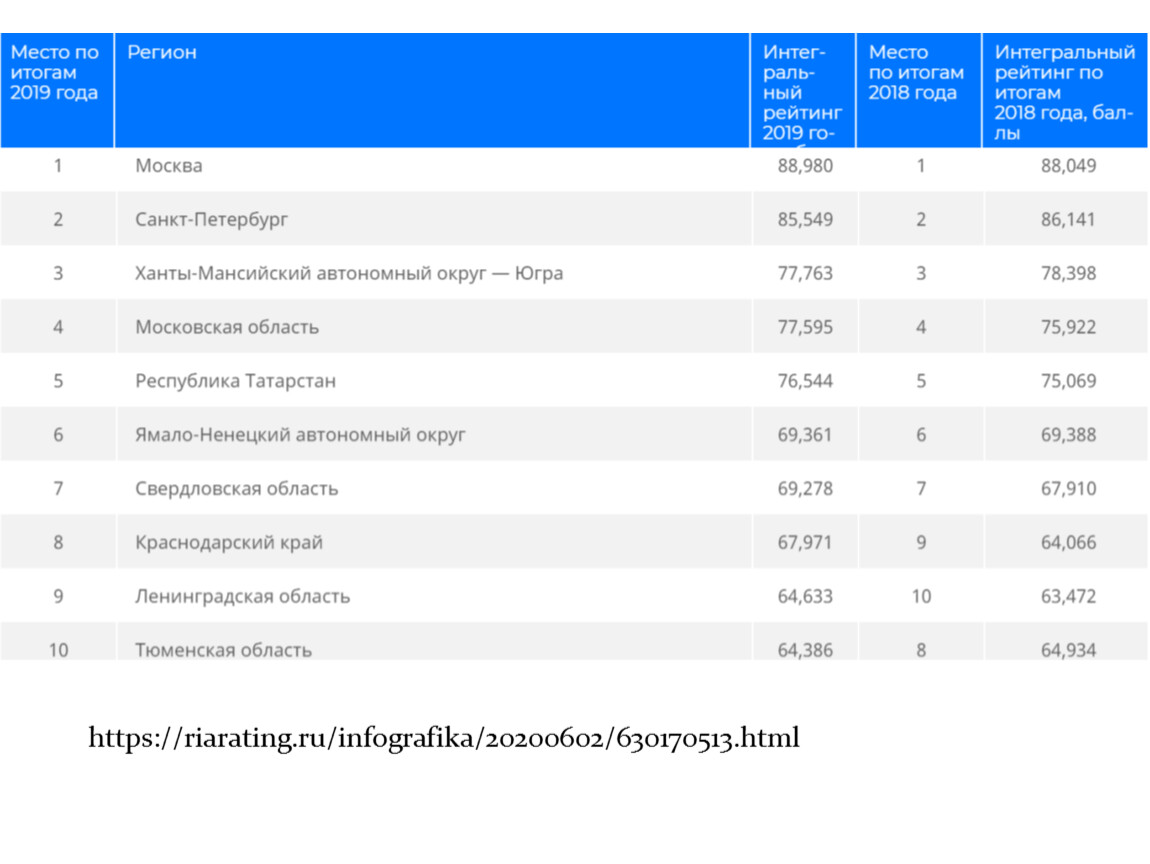Click 2018 place '9' in Краснодарский край row
The image size is (1150, 864).
tap(921, 543)
